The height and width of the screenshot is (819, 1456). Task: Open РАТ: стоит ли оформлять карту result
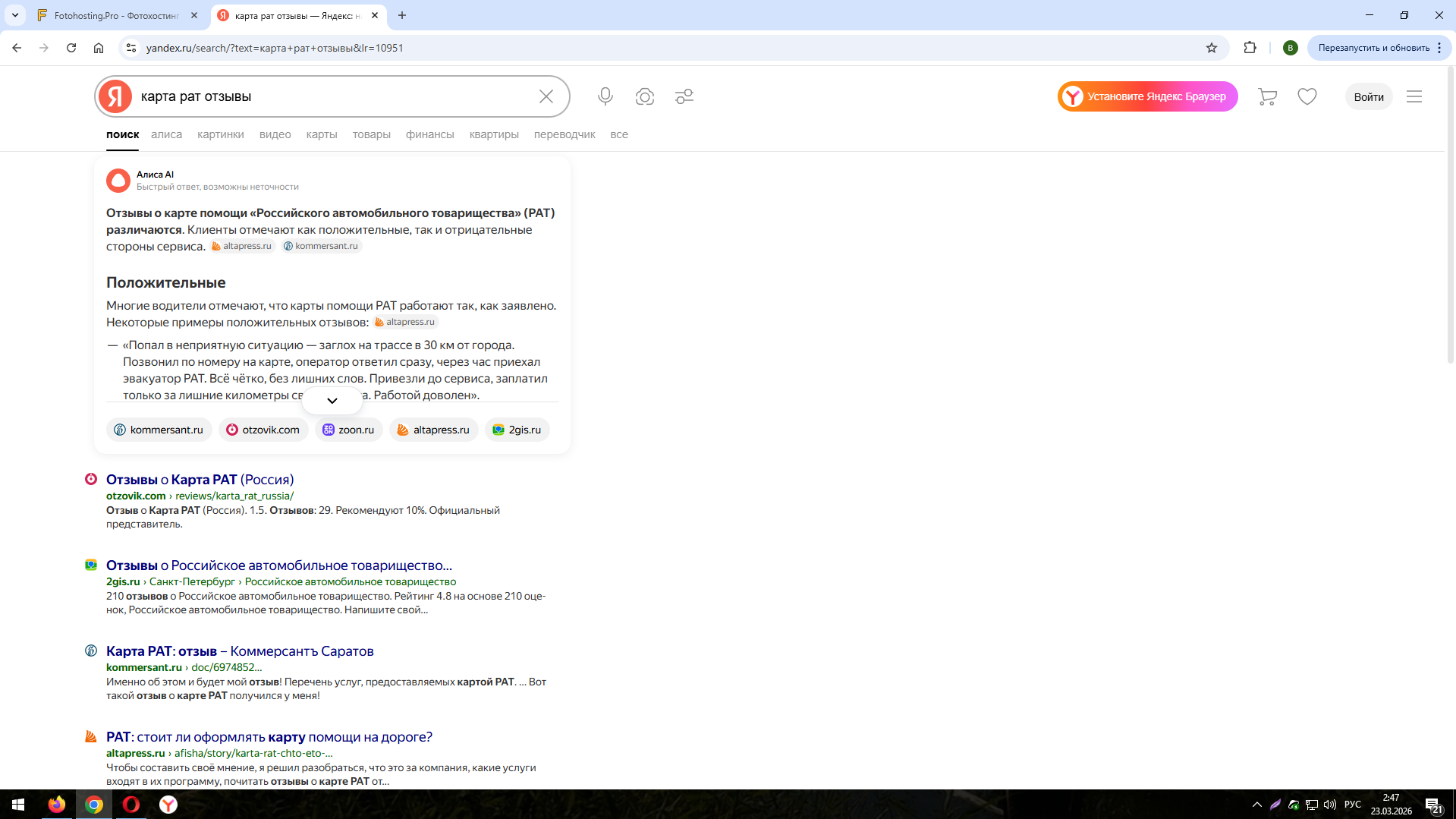click(269, 737)
